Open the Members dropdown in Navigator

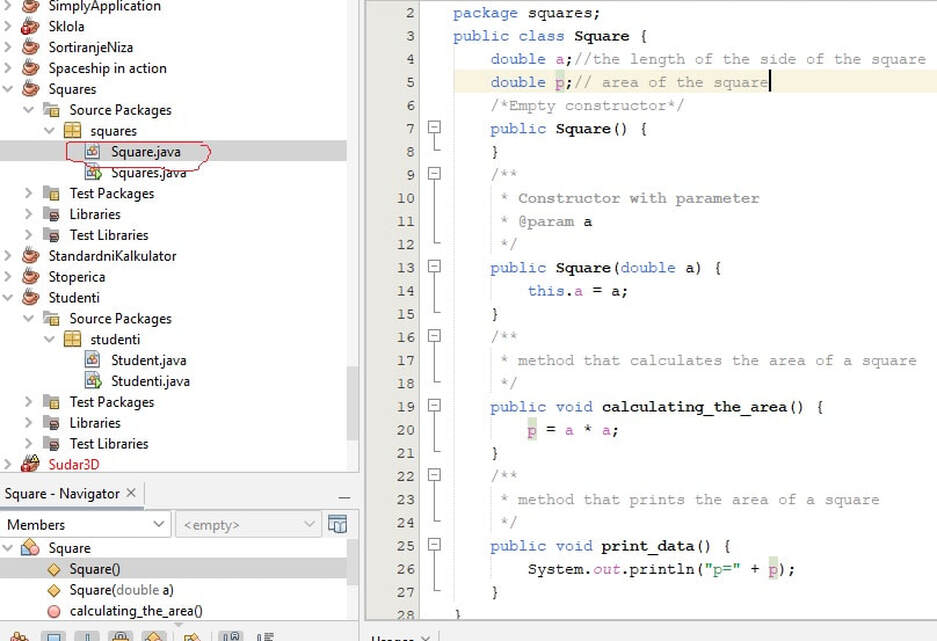tap(85, 525)
